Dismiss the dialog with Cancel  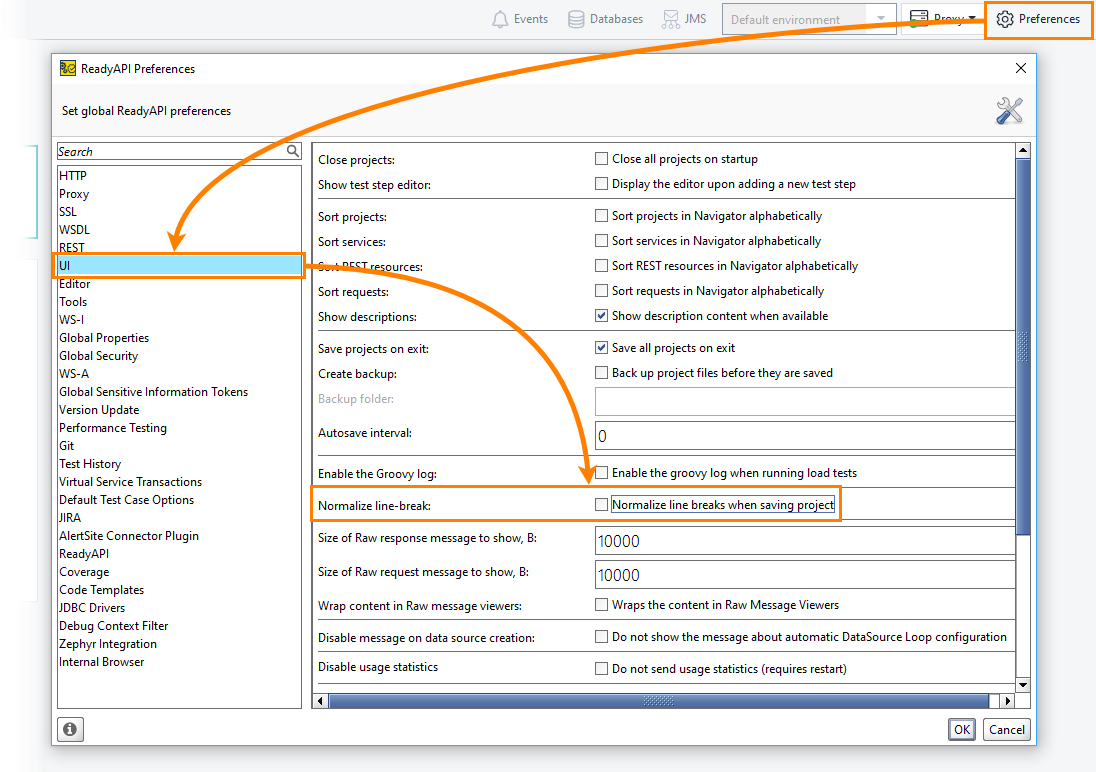[x=1006, y=729]
